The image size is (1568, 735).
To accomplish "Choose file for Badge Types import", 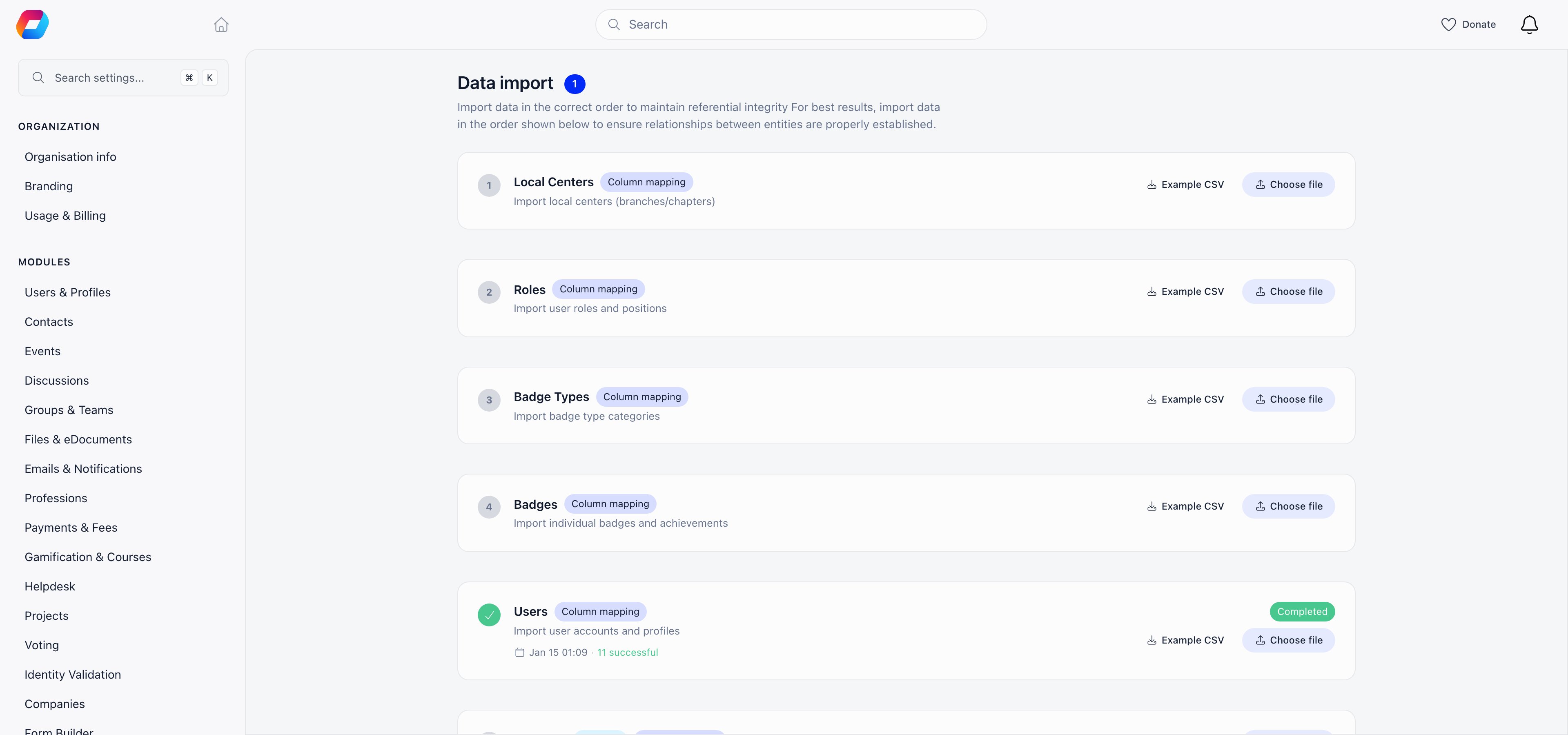I will (1288, 399).
